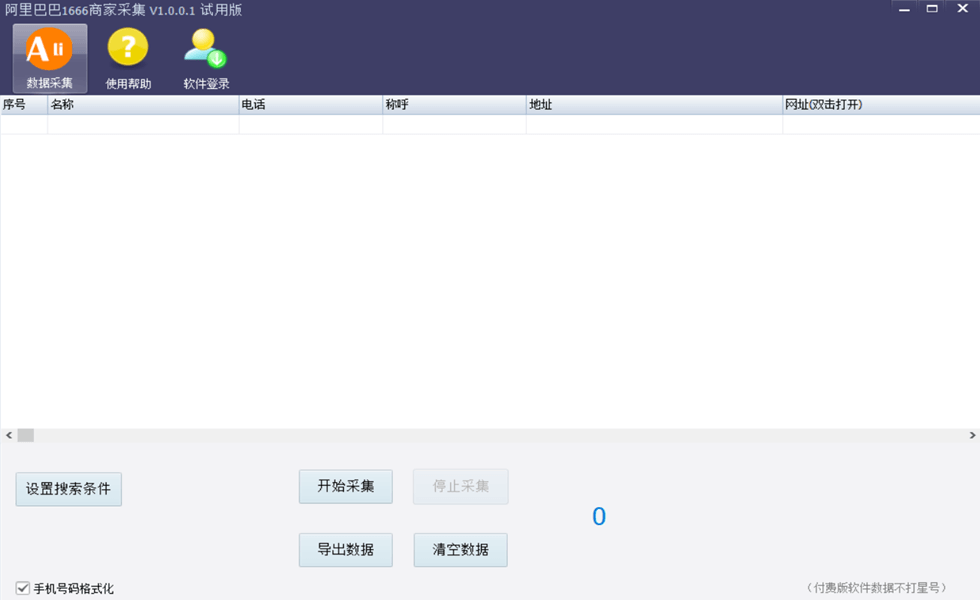Open the 使用帮助 help icon
980x600 pixels.
click(128, 59)
